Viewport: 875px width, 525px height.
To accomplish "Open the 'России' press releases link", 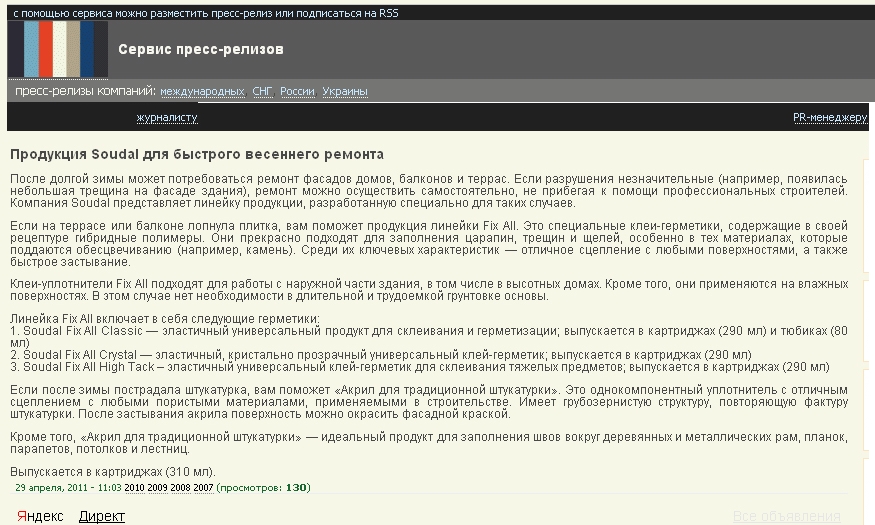I will pos(297,91).
